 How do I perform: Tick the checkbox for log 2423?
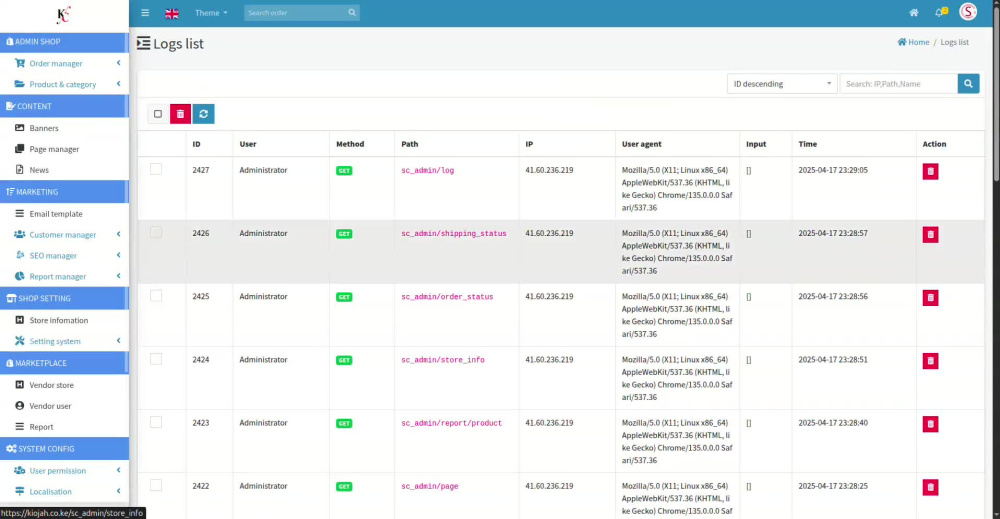click(x=156, y=421)
